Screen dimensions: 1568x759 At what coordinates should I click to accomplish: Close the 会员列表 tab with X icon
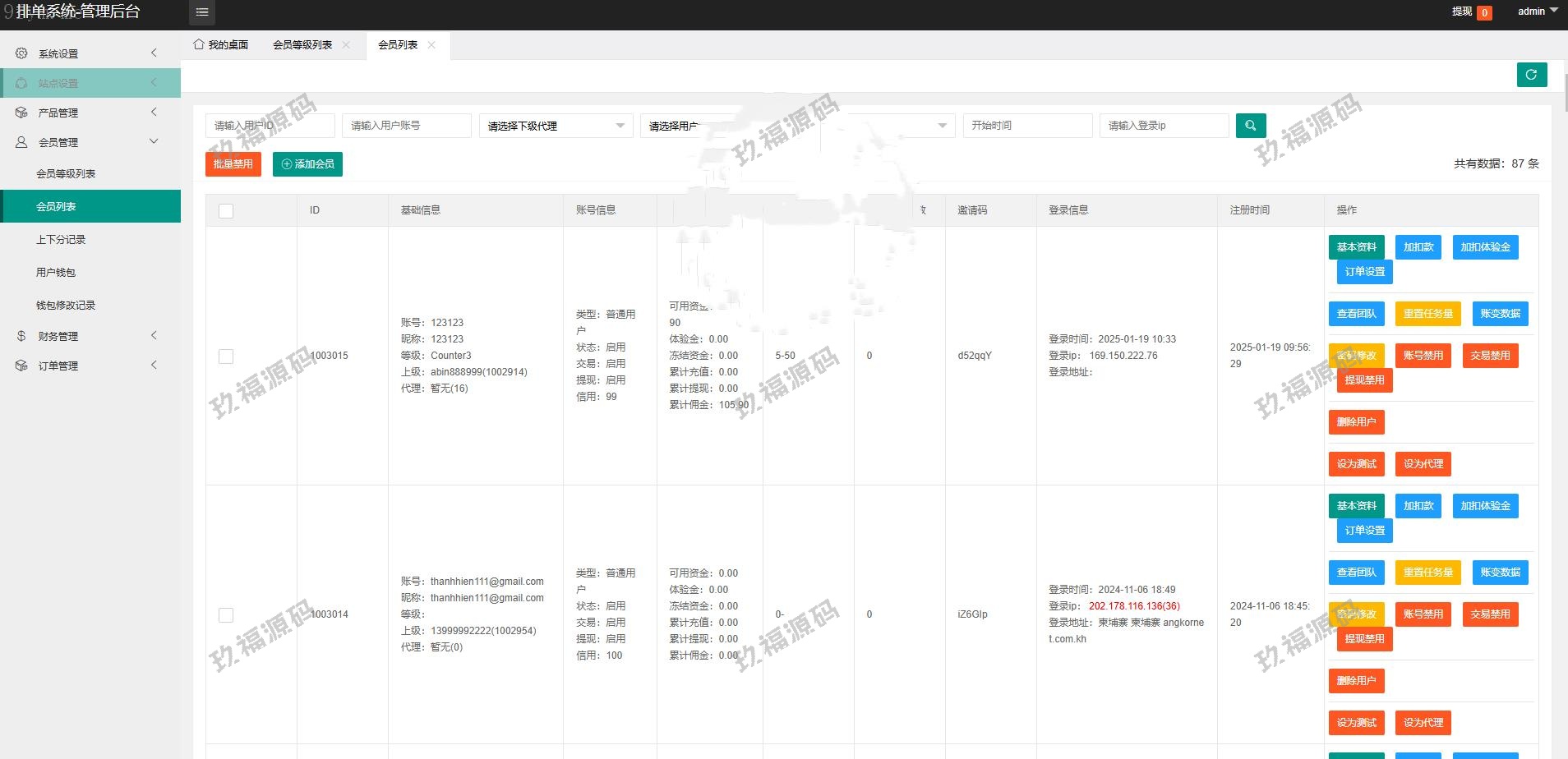coord(431,45)
